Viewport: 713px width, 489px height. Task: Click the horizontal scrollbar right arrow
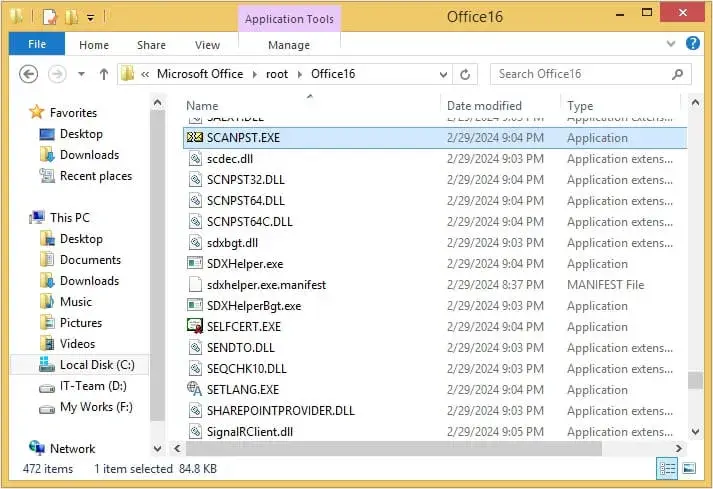click(679, 449)
